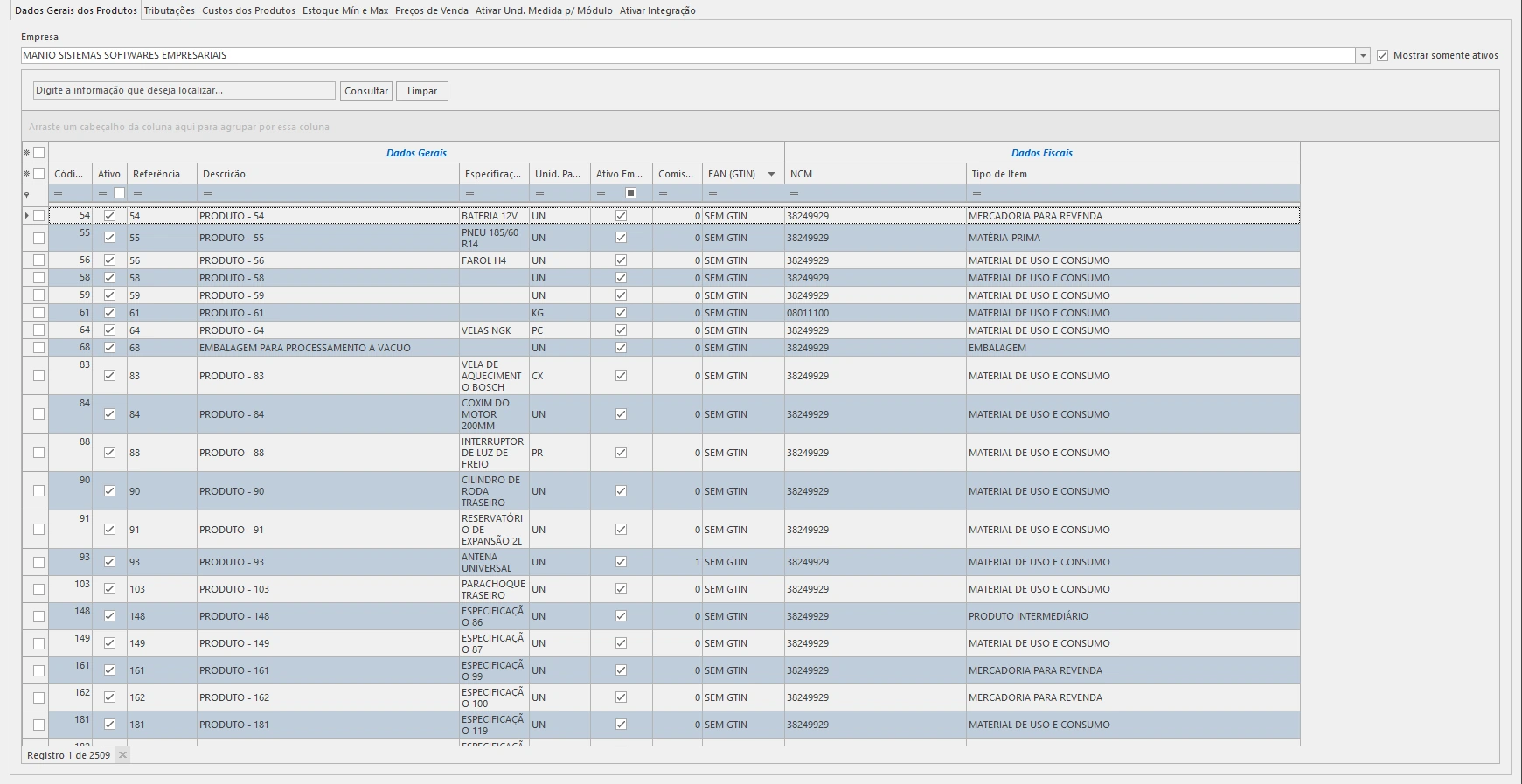Click the EMBALAGEM type cell for product 68
Image resolution: width=1522 pixels, height=784 pixels.
tap(1133, 348)
